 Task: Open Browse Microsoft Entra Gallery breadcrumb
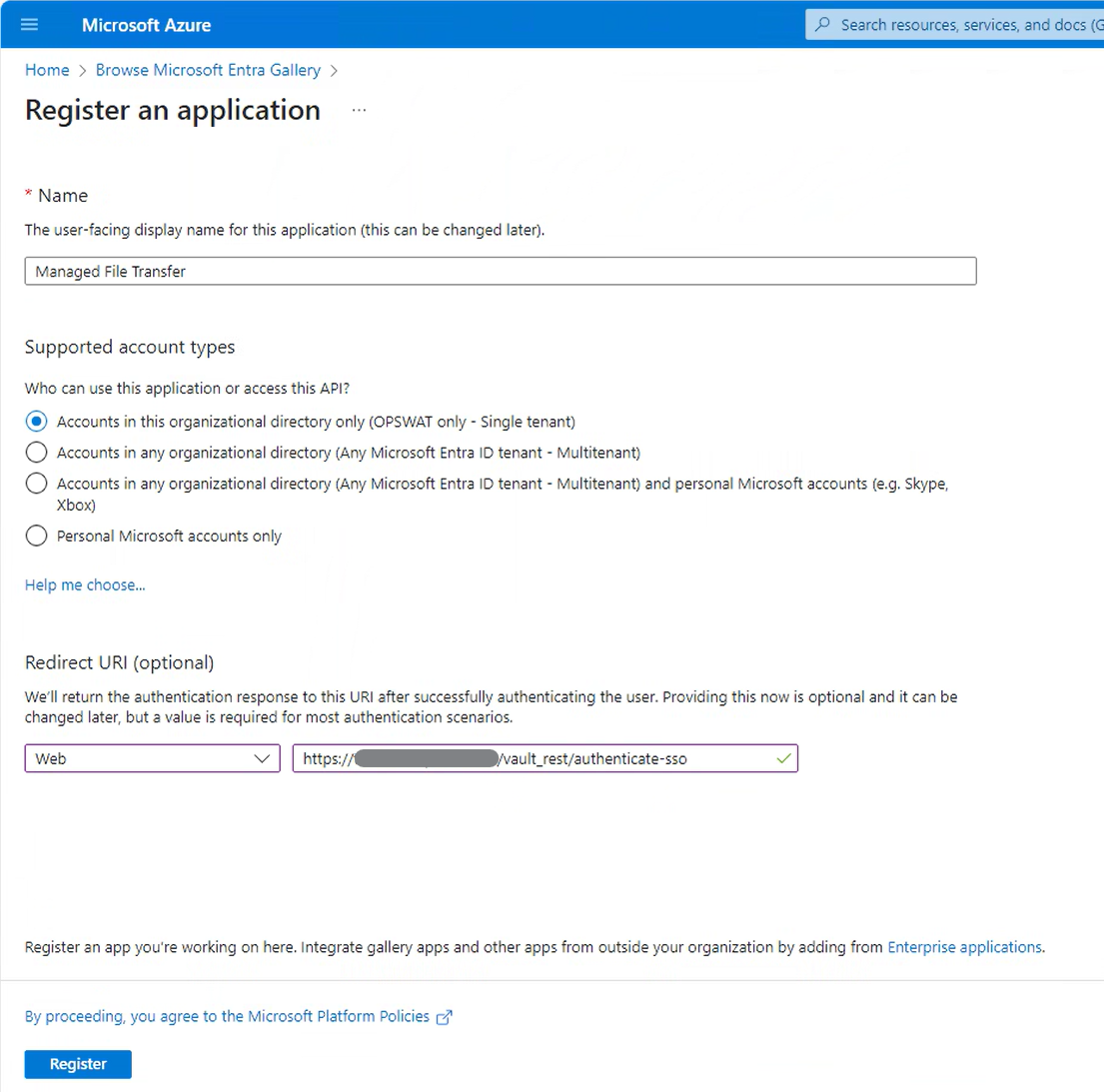[208, 70]
